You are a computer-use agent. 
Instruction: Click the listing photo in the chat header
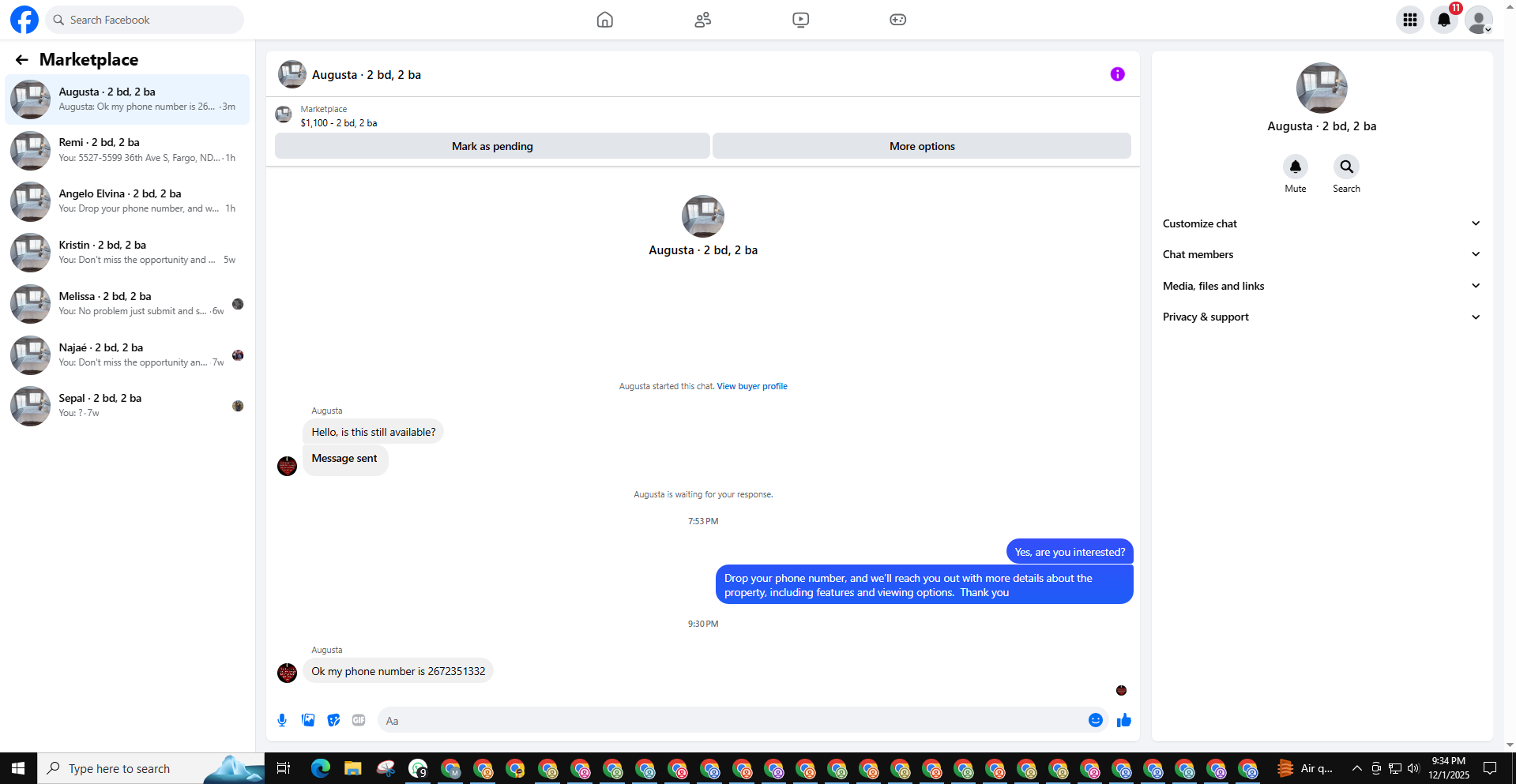pos(292,74)
